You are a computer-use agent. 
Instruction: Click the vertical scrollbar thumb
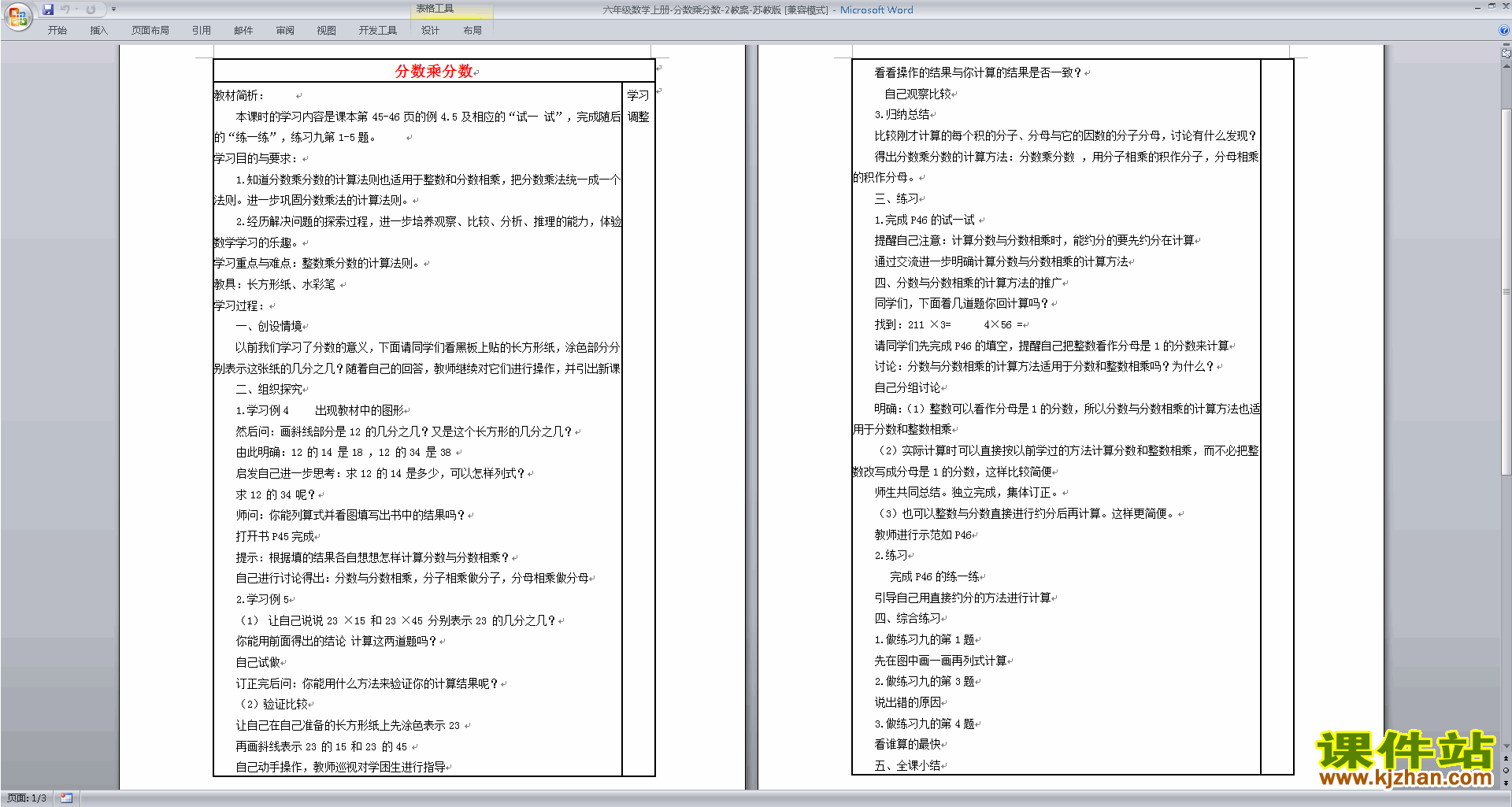[x=1506, y=291]
